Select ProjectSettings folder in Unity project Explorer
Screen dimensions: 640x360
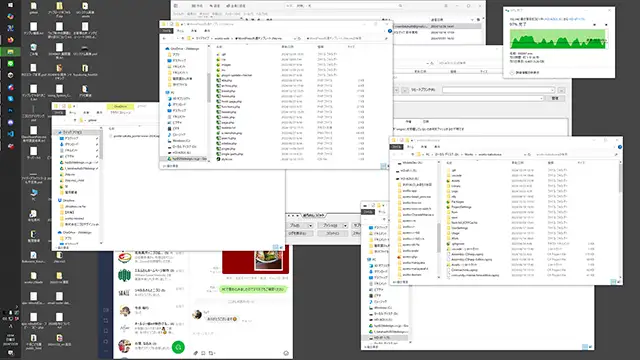(x=460, y=207)
